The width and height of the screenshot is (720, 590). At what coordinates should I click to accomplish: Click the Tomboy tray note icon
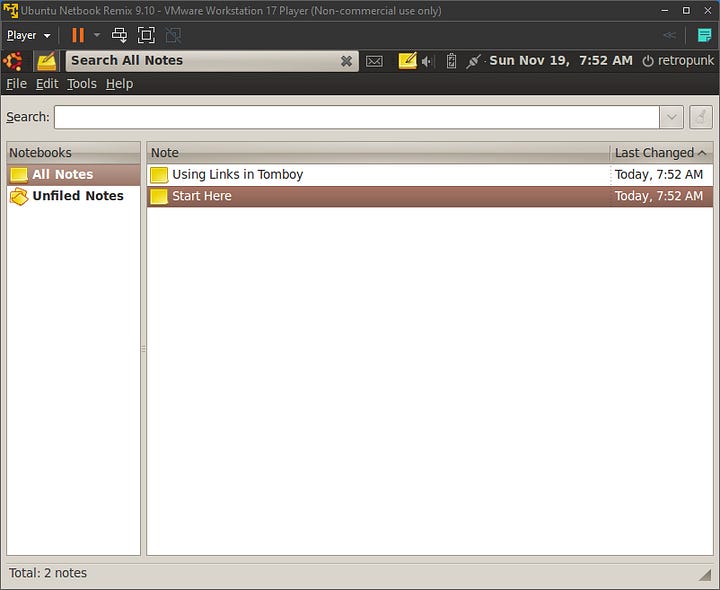[407, 61]
